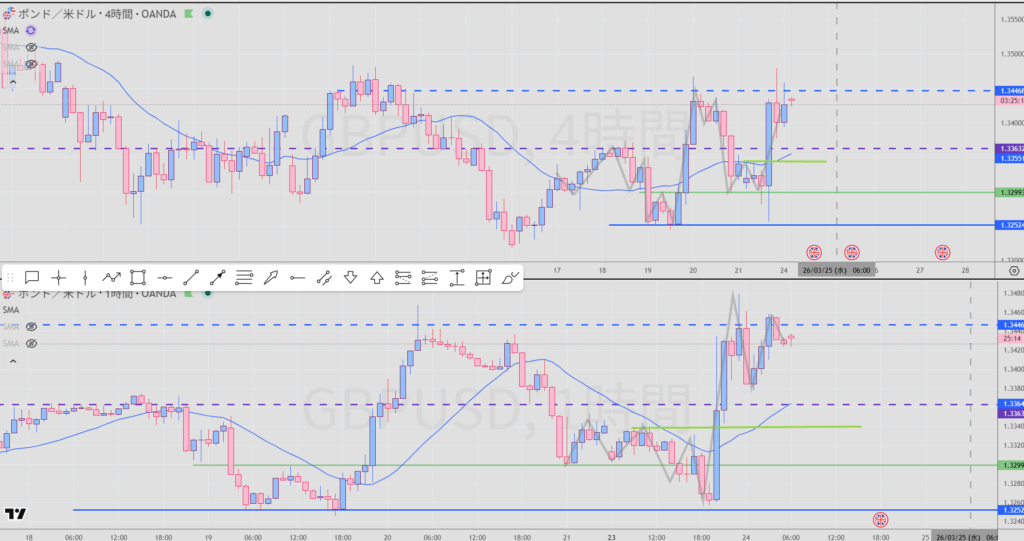Show the third hidden SMA in 4-hour chart
The height and width of the screenshot is (541, 1024).
click(32, 63)
